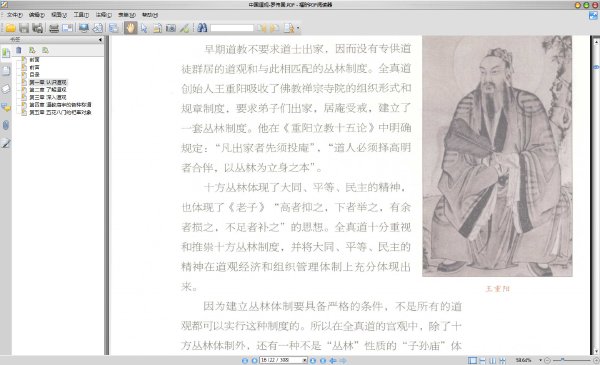
Task: Open the 帮助 menu
Action: [x=150, y=15]
